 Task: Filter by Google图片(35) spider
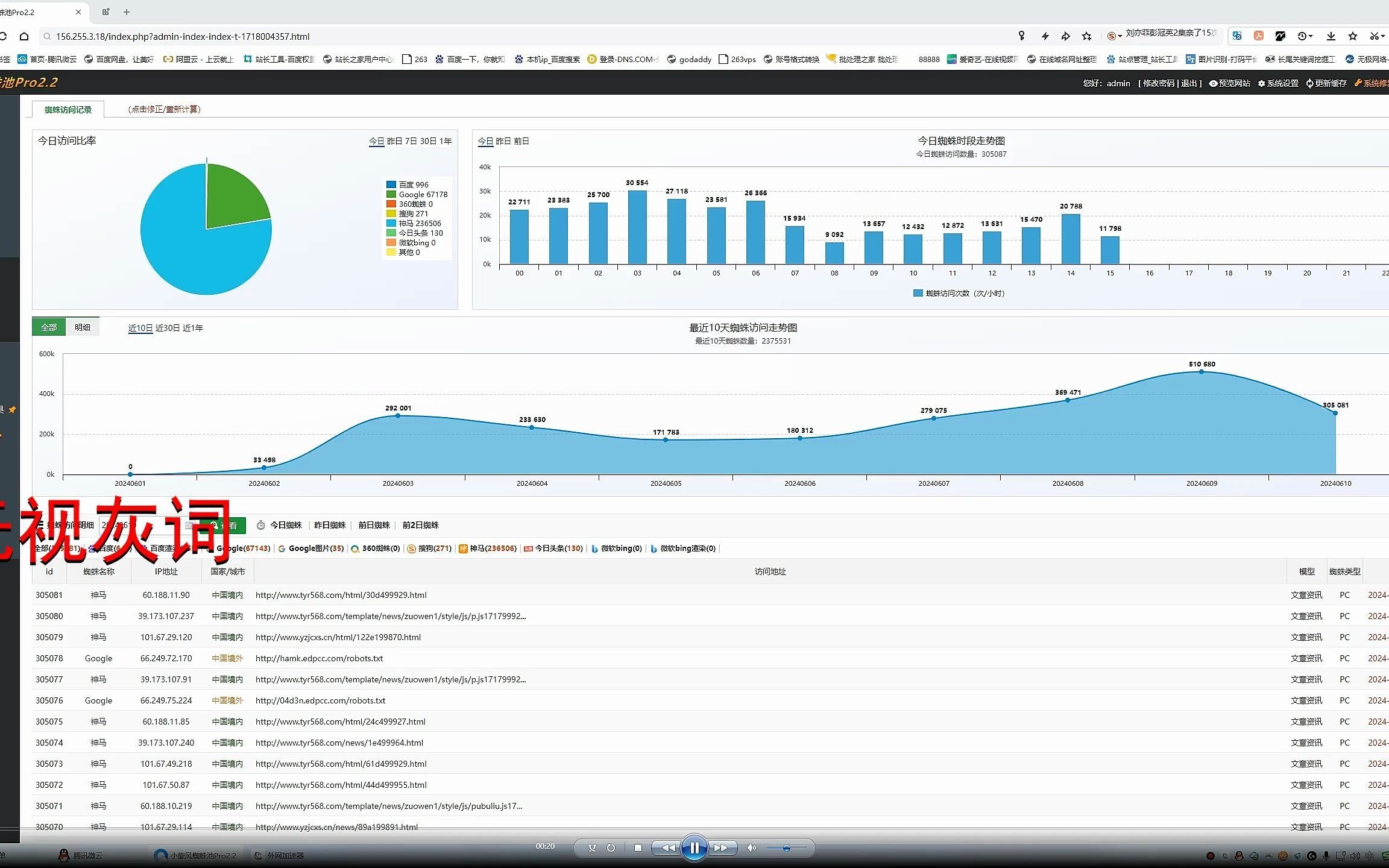pos(311,548)
